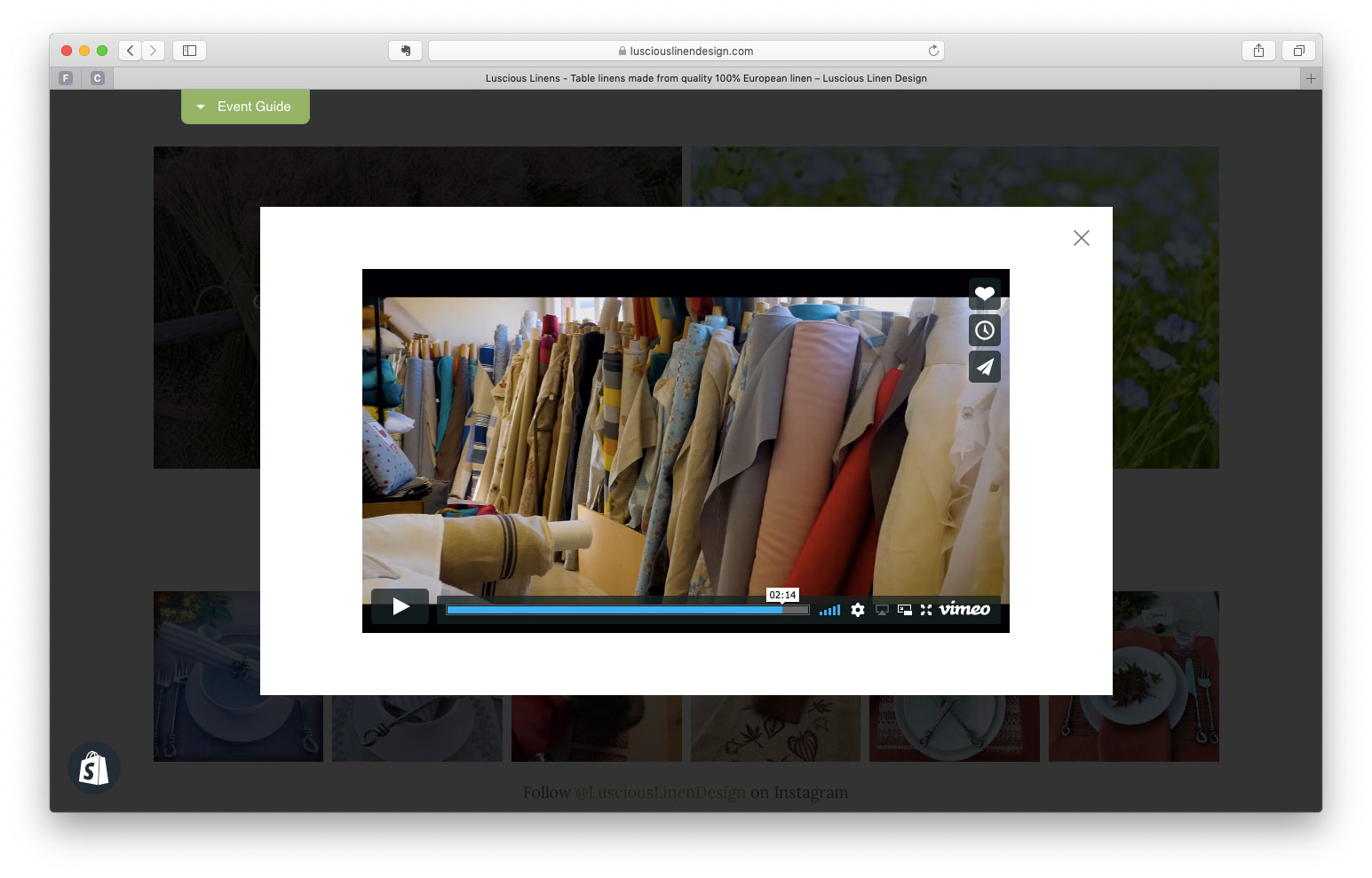Share video via paper plane icon
The width and height of the screenshot is (1372, 878).
(984, 367)
